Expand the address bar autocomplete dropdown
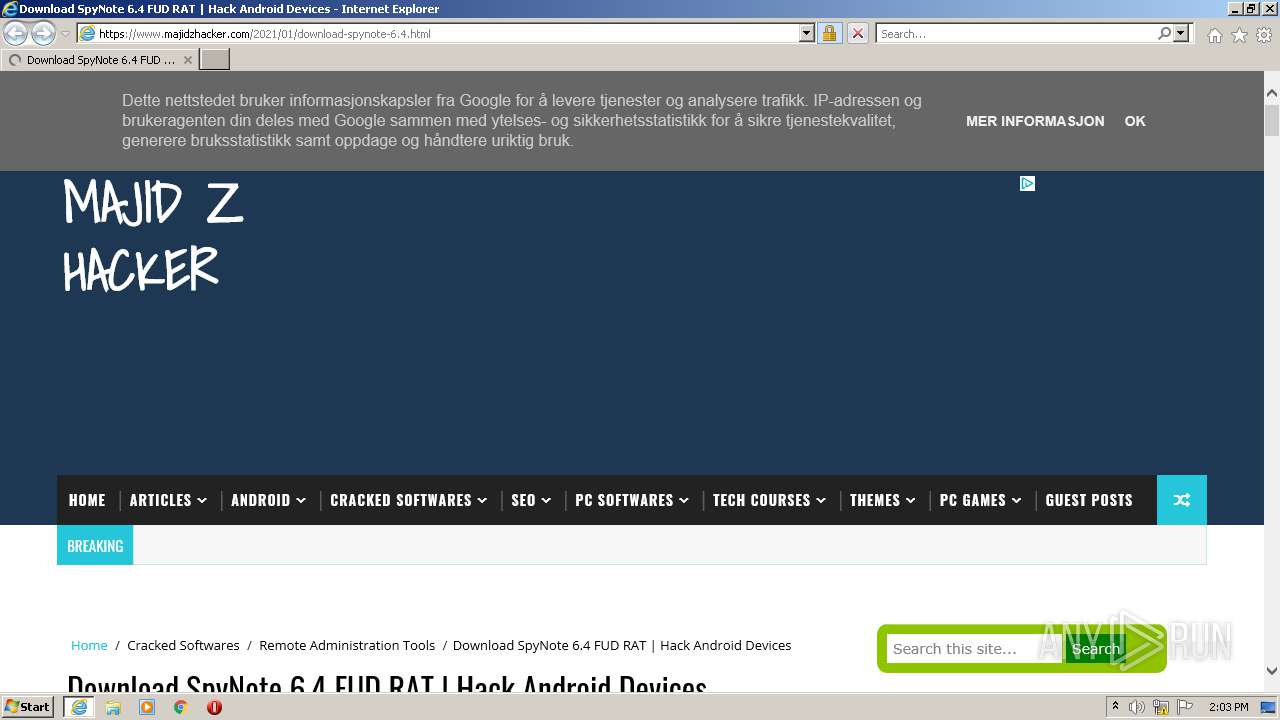 (x=807, y=33)
